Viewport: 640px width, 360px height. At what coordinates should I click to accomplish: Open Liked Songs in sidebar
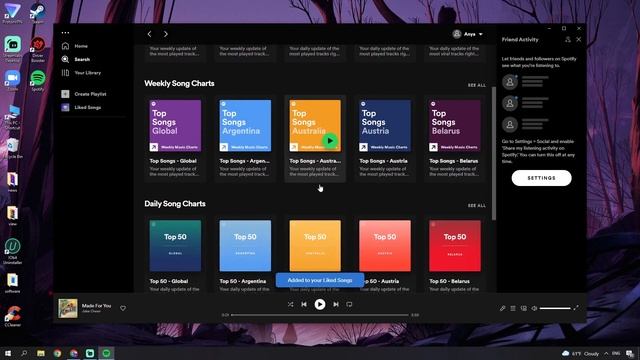(81, 108)
